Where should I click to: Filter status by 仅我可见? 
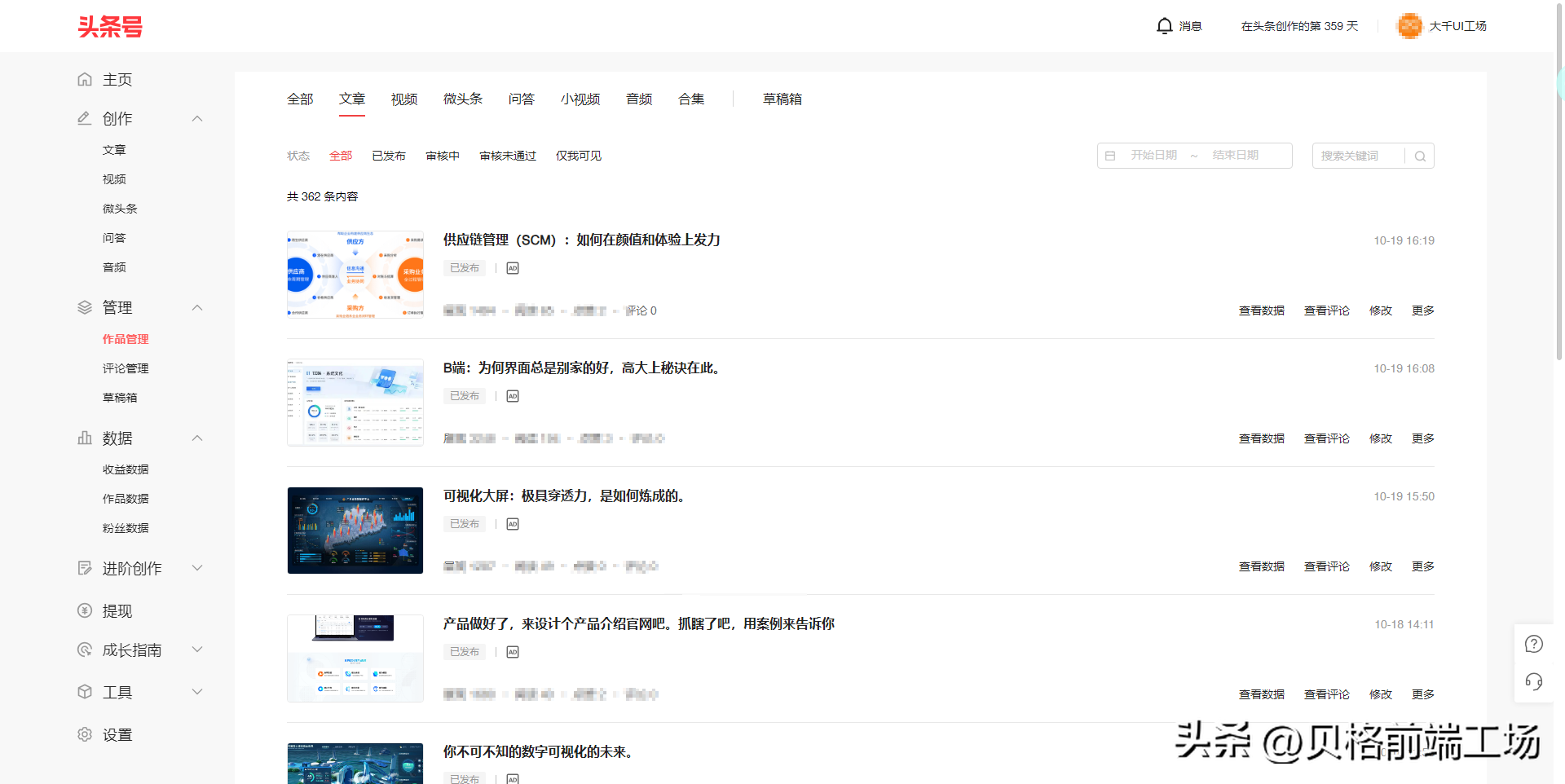[x=579, y=156]
